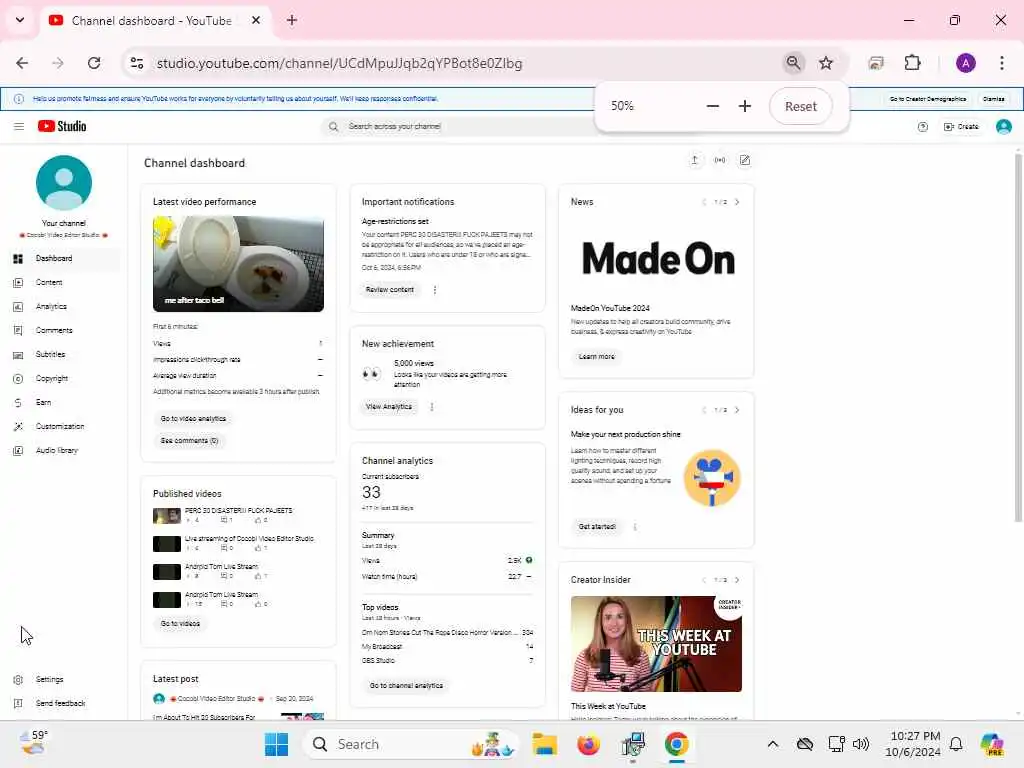This screenshot has width=1024, height=768.
Task: Click Get started in Ideas for you
Action: tap(597, 526)
